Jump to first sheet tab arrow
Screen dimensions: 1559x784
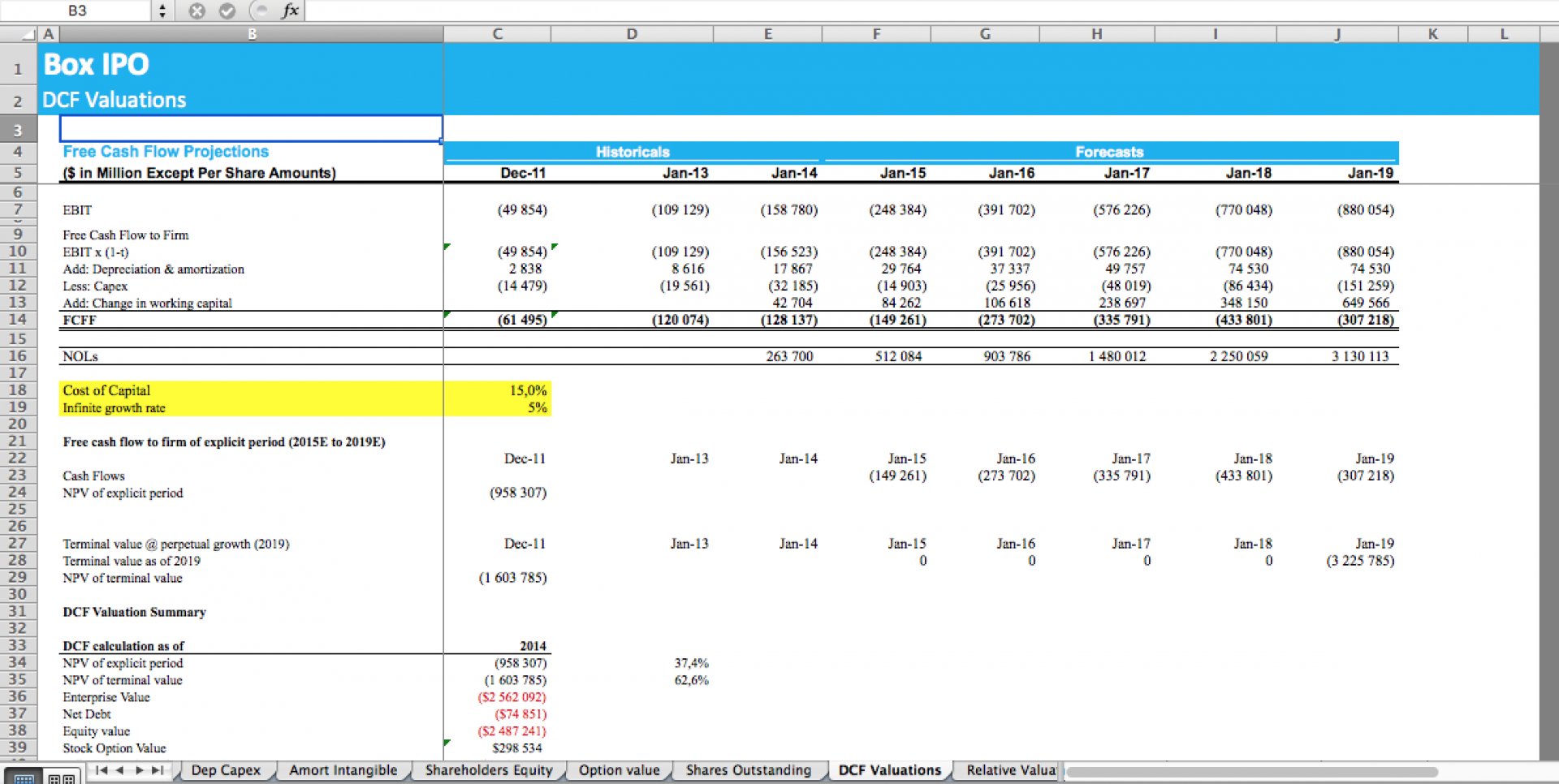pyautogui.click(x=101, y=770)
